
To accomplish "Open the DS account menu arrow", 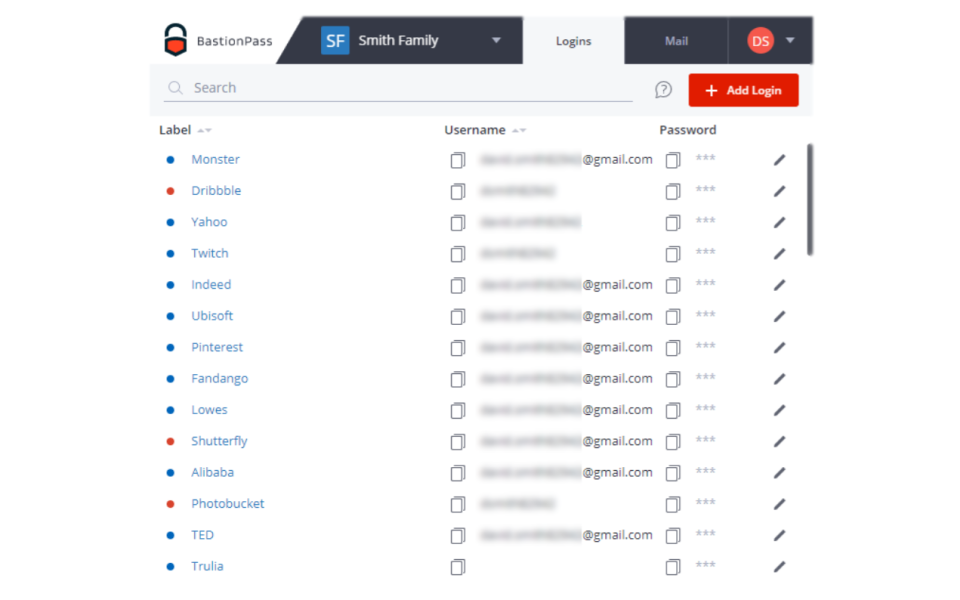I will pyautogui.click(x=790, y=40).
